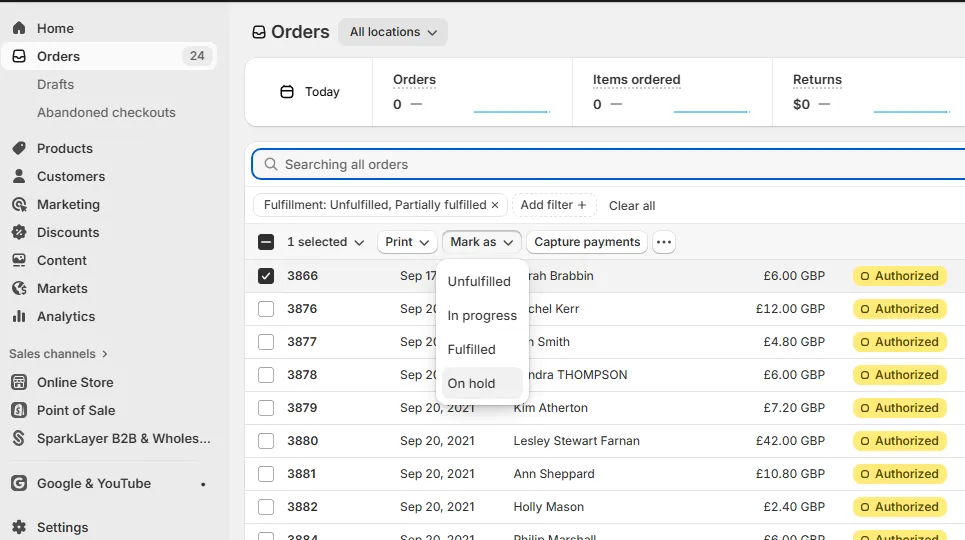Check the order 3878 checkbox

(x=266, y=375)
